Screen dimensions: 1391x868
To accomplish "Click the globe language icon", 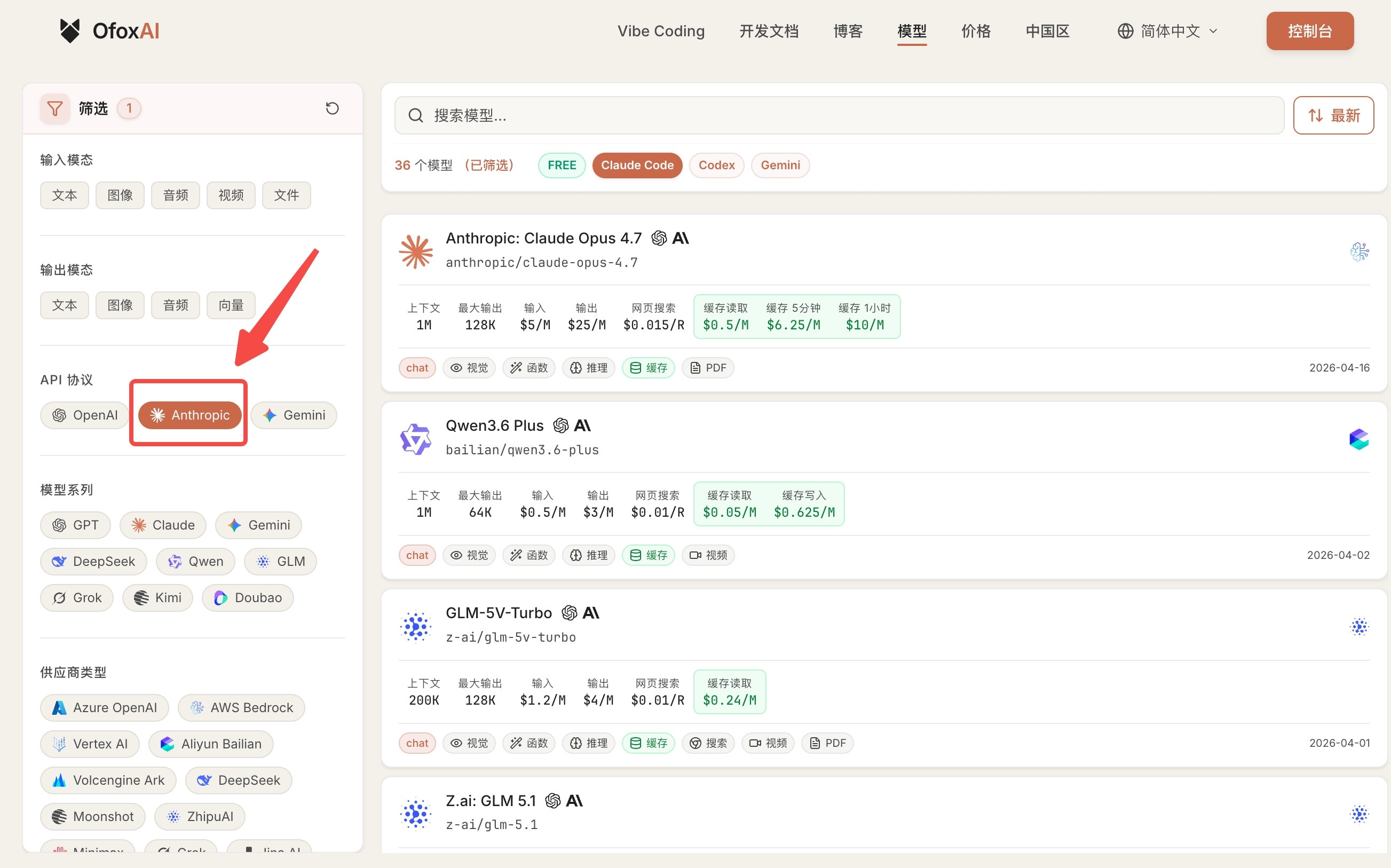I will [x=1125, y=31].
